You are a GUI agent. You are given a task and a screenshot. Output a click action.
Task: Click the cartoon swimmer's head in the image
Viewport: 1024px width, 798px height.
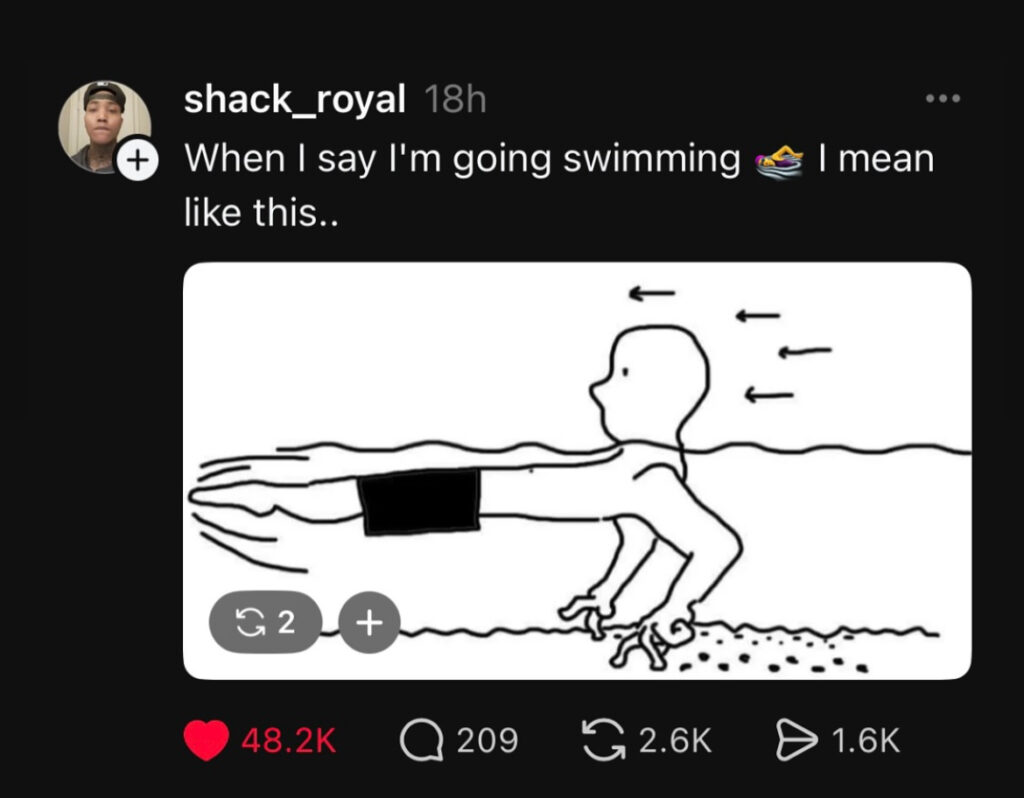click(x=651, y=381)
